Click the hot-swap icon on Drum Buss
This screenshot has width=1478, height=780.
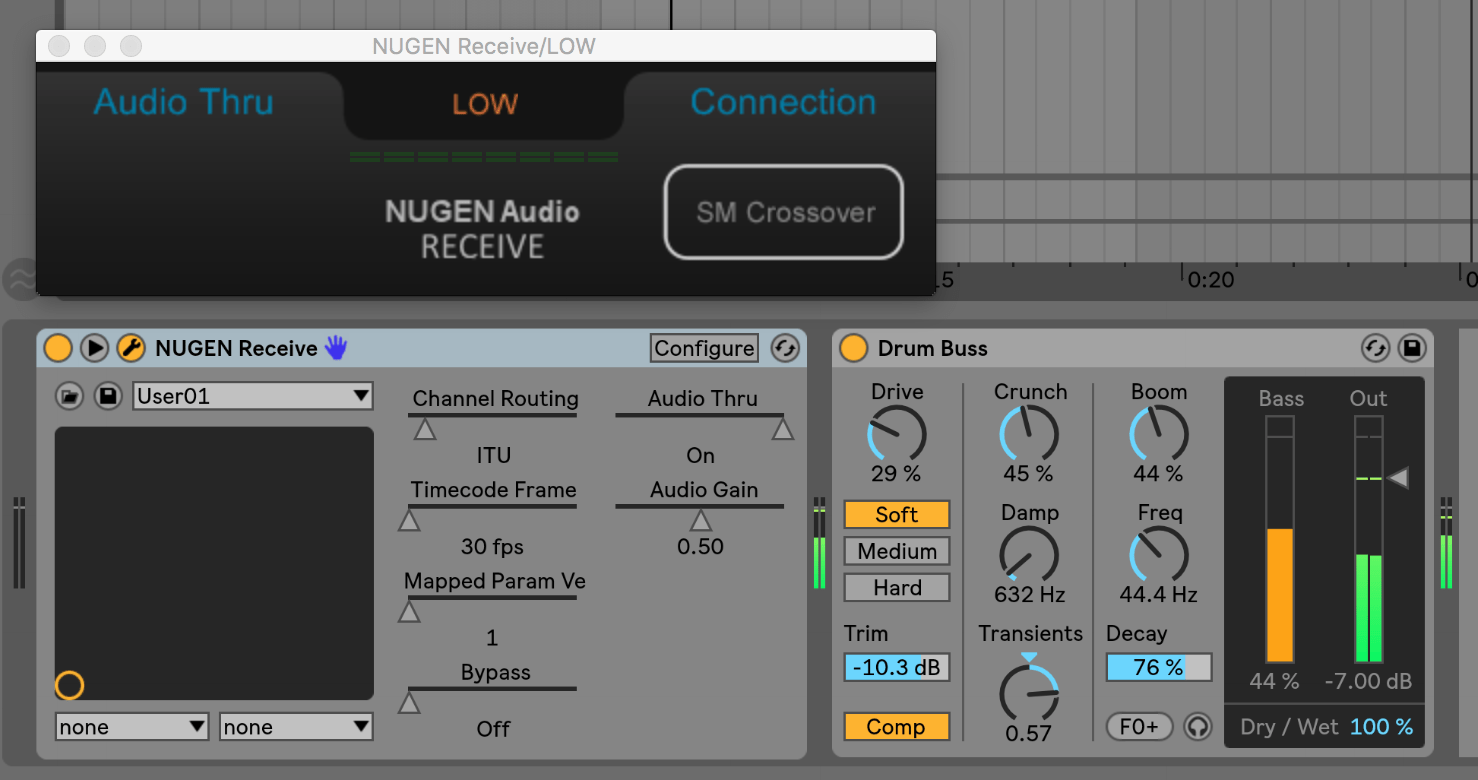(x=1376, y=348)
